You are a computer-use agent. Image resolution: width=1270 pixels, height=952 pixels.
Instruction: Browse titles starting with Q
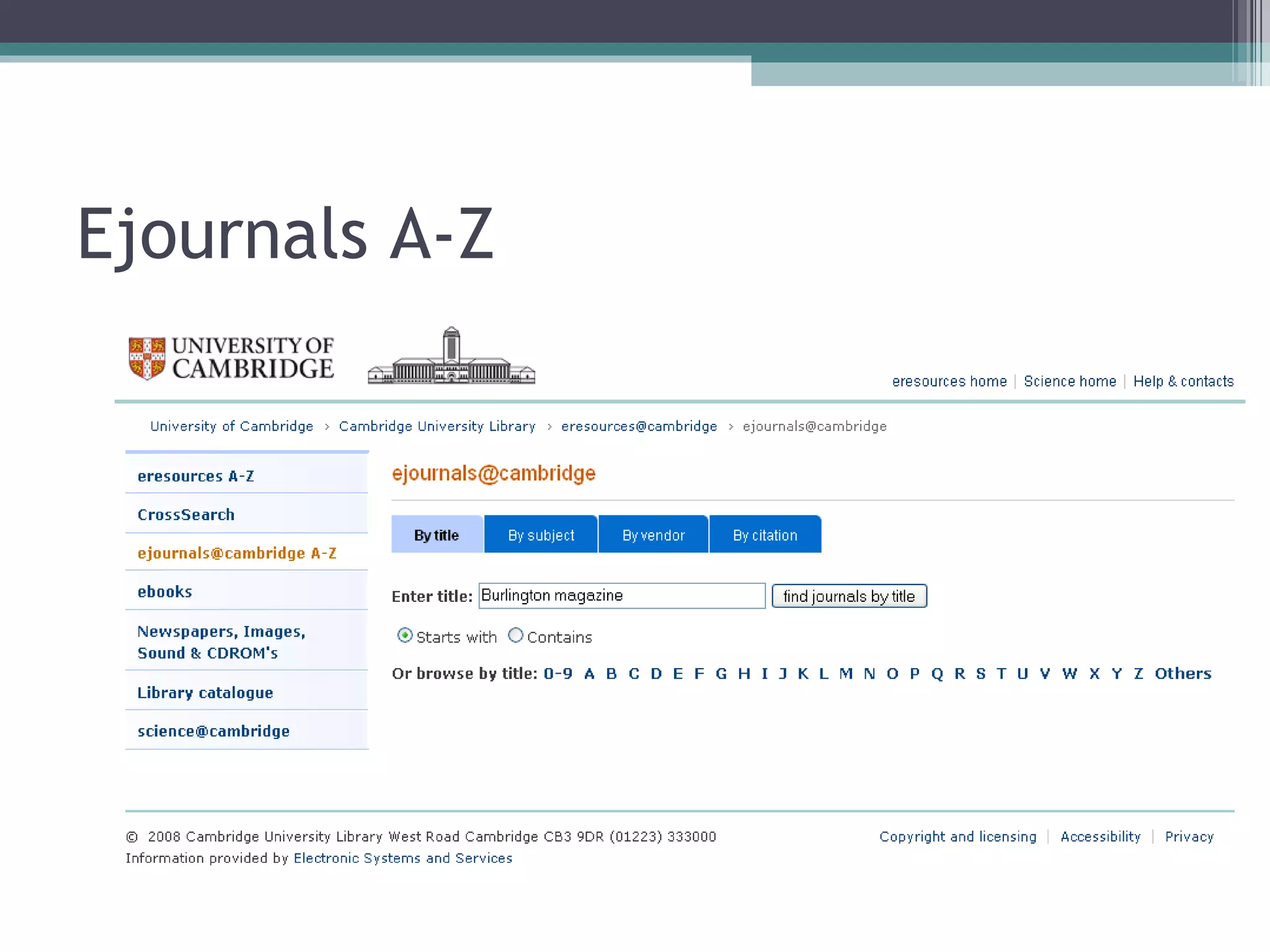(x=937, y=674)
